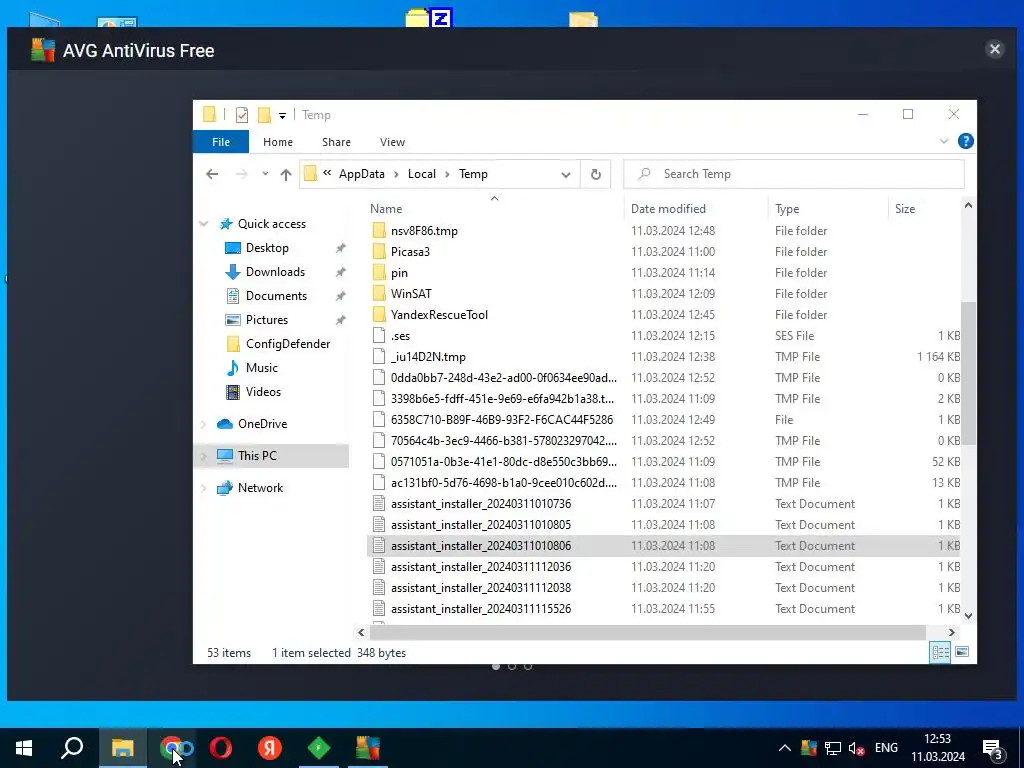
Task: Click Explorer Help question mark icon
Action: tap(965, 141)
